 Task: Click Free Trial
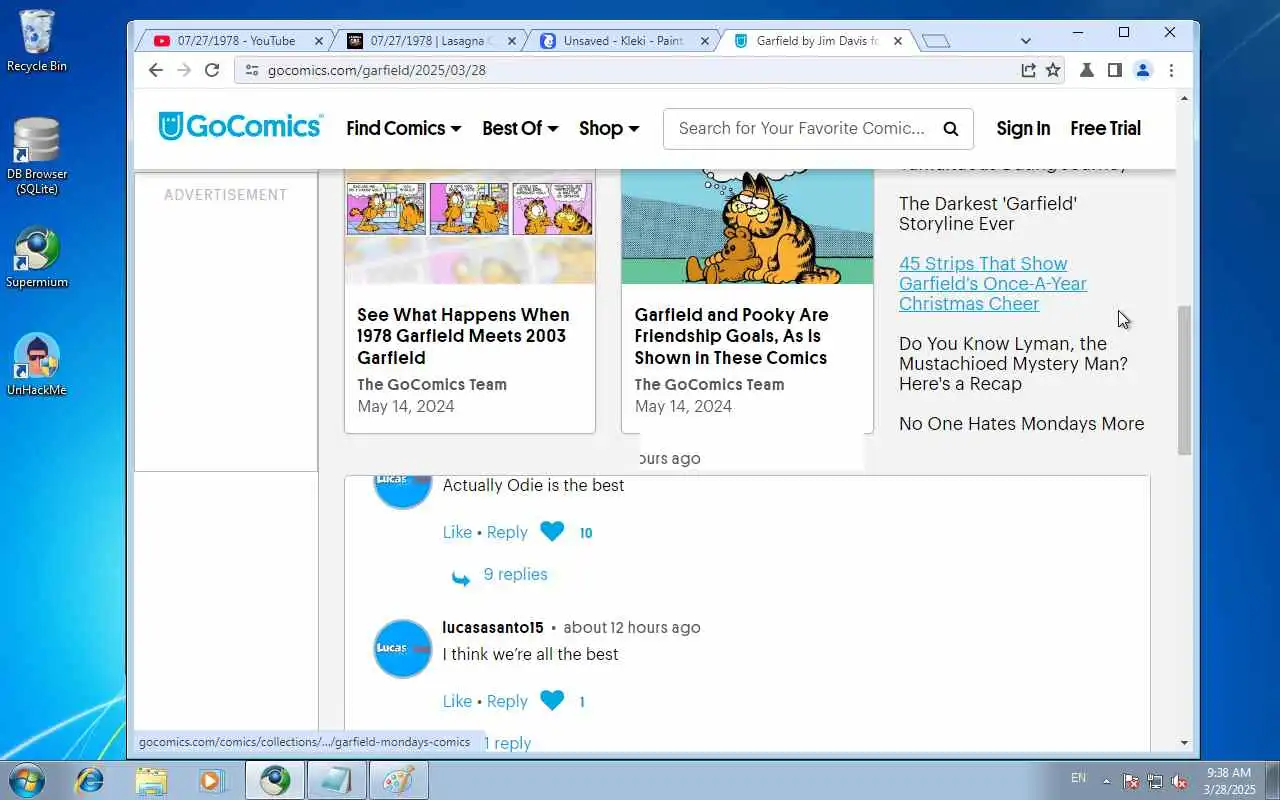tap(1105, 128)
